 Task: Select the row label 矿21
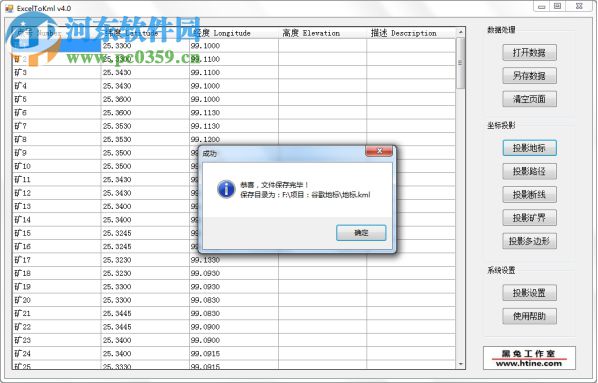[23, 313]
